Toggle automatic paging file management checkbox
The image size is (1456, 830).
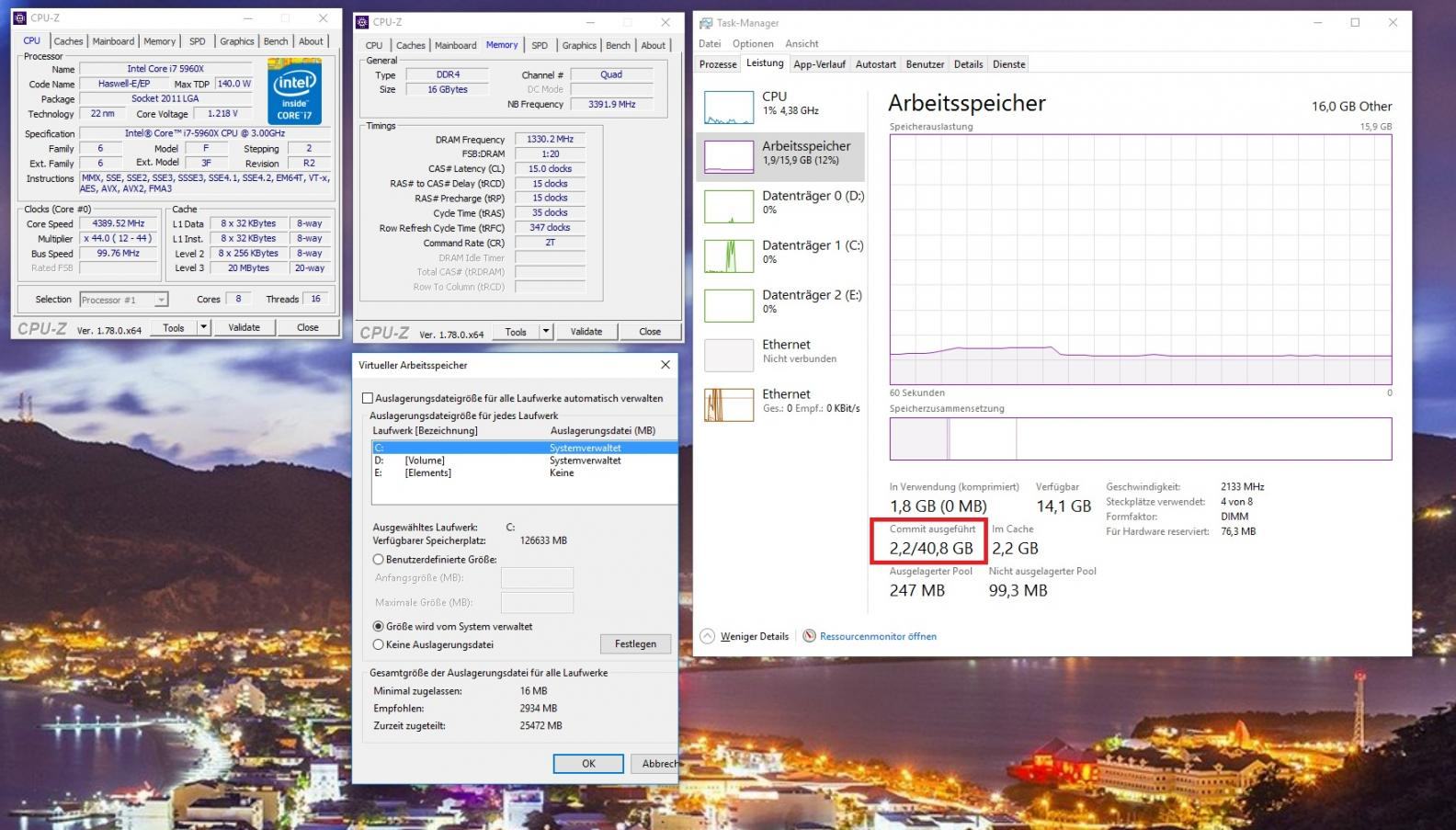(x=368, y=398)
